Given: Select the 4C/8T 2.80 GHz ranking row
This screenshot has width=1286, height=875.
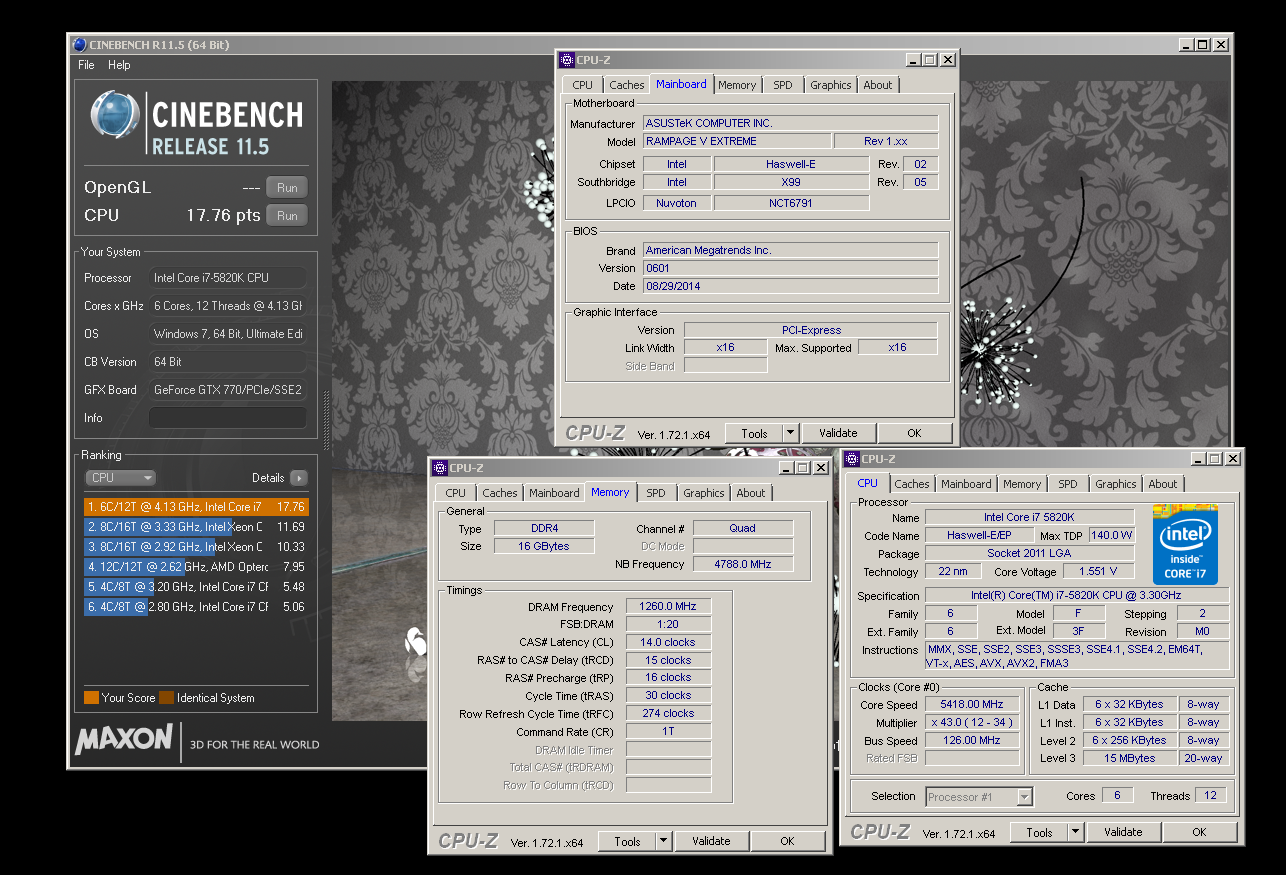Looking at the screenshot, I should coord(196,607).
